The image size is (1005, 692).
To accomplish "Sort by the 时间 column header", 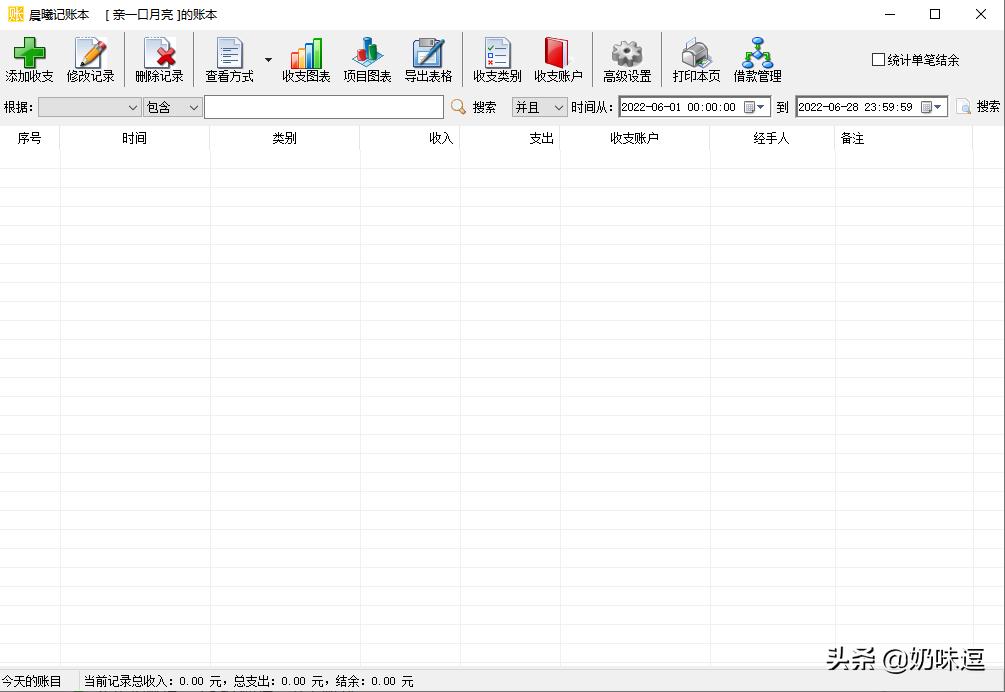I will point(135,138).
